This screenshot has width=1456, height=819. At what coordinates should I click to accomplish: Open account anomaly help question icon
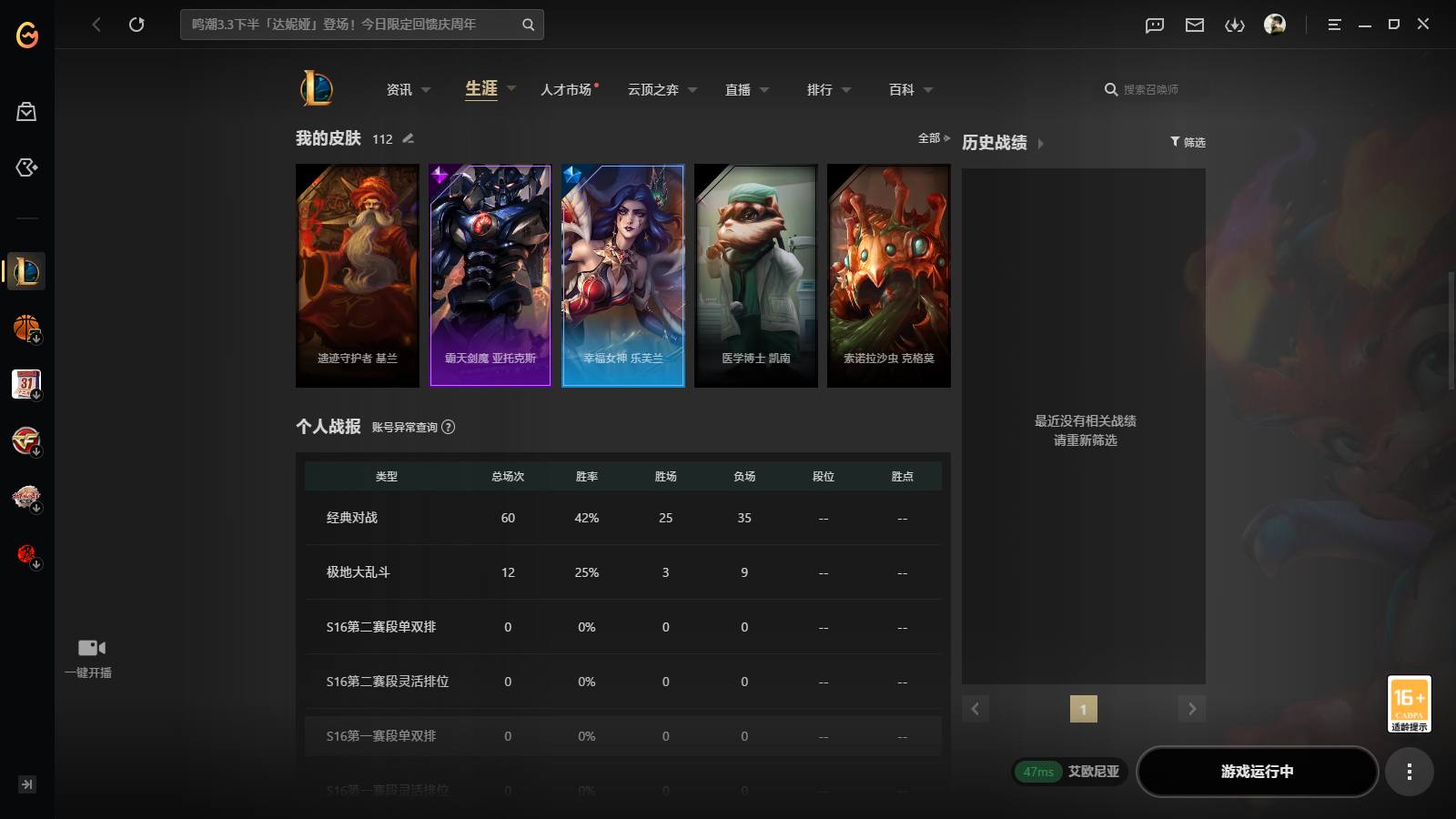point(448,427)
